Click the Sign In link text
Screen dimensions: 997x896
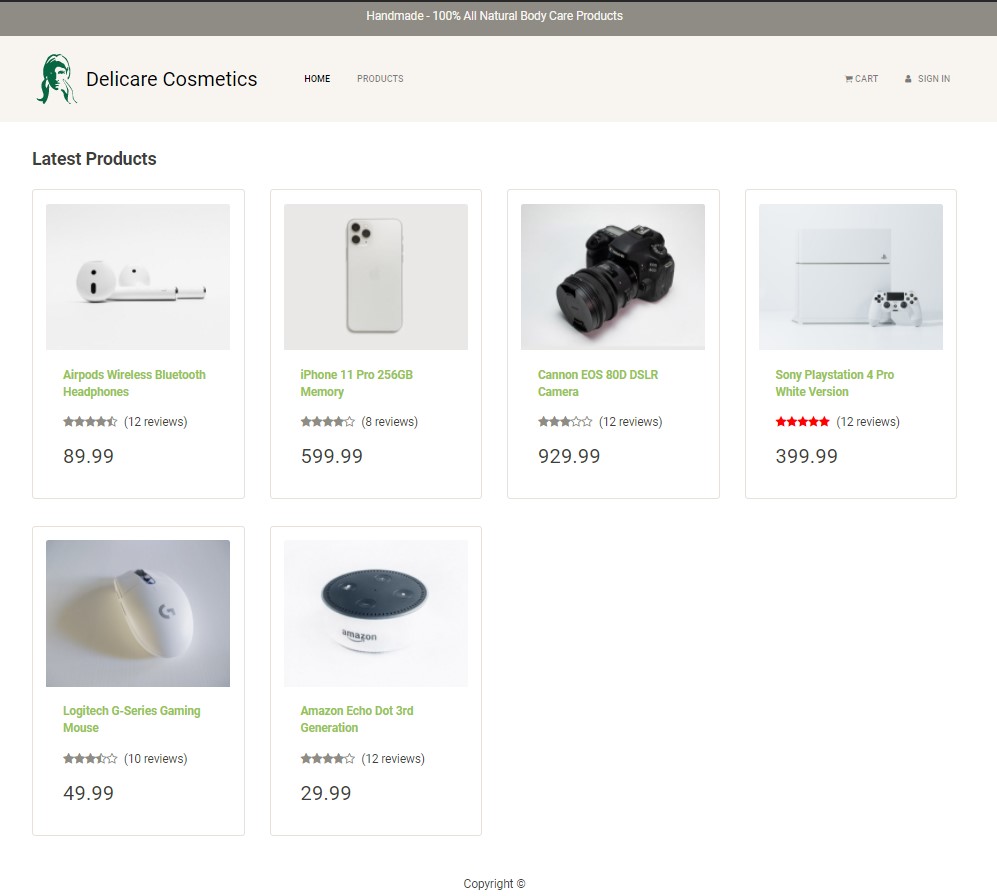(x=934, y=79)
